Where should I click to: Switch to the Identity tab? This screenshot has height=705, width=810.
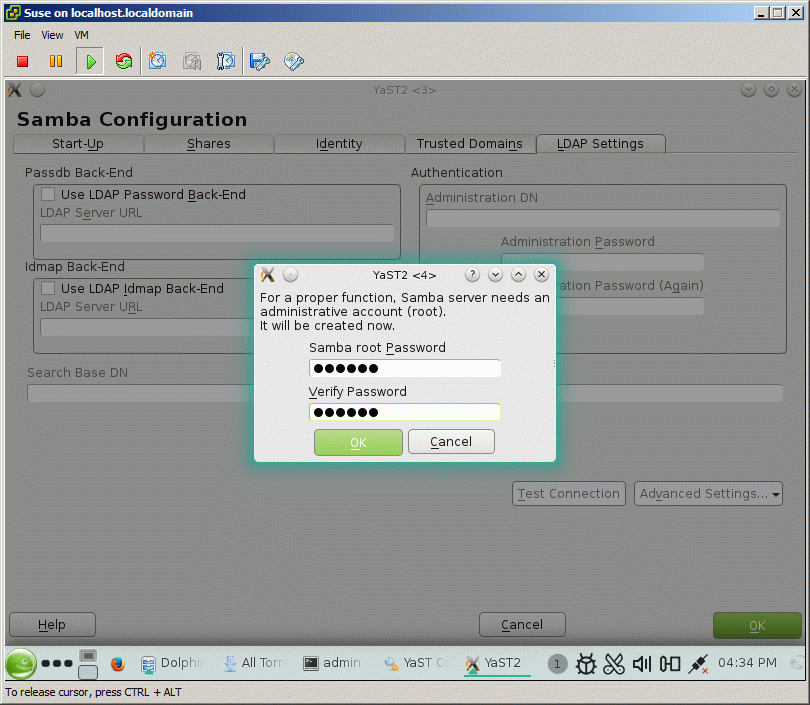click(x=339, y=144)
